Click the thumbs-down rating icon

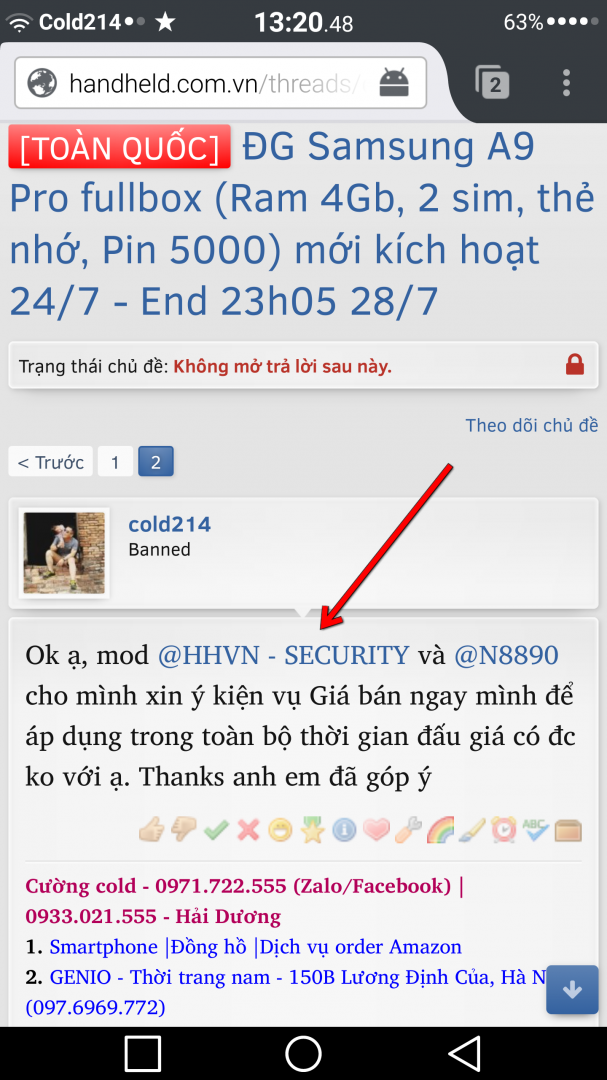click(x=183, y=830)
